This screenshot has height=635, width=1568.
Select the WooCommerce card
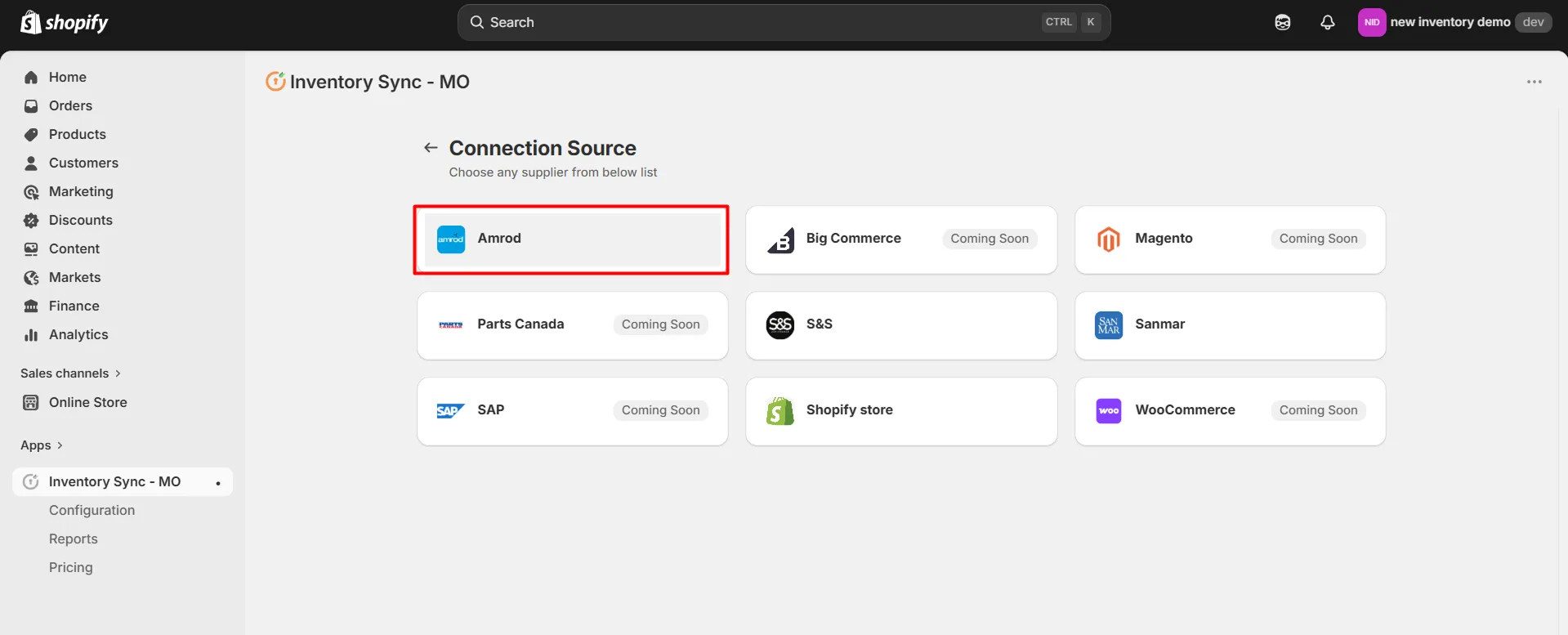pos(1231,411)
